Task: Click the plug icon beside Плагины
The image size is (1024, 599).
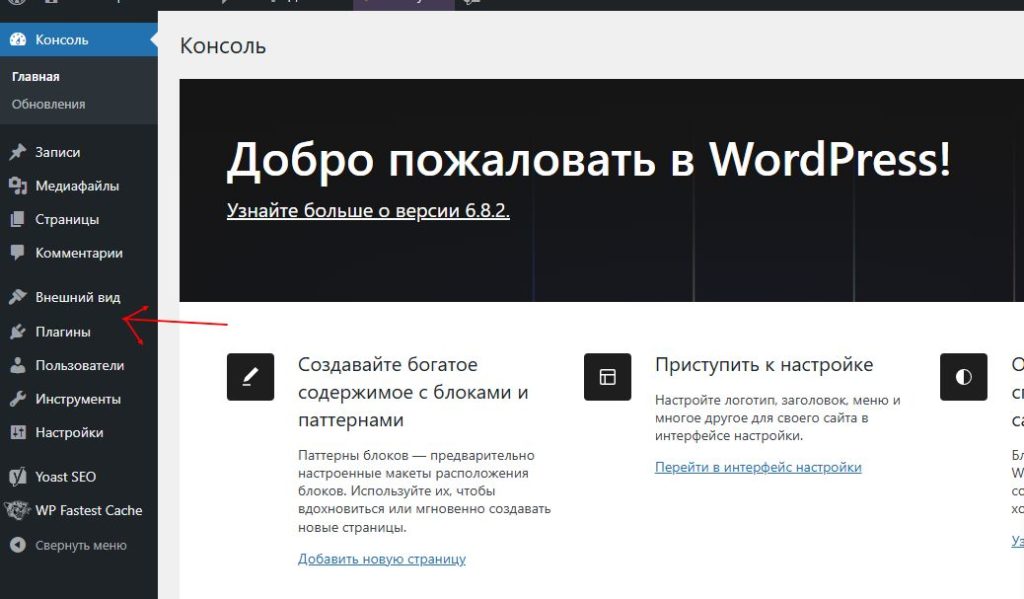Action: tap(18, 332)
